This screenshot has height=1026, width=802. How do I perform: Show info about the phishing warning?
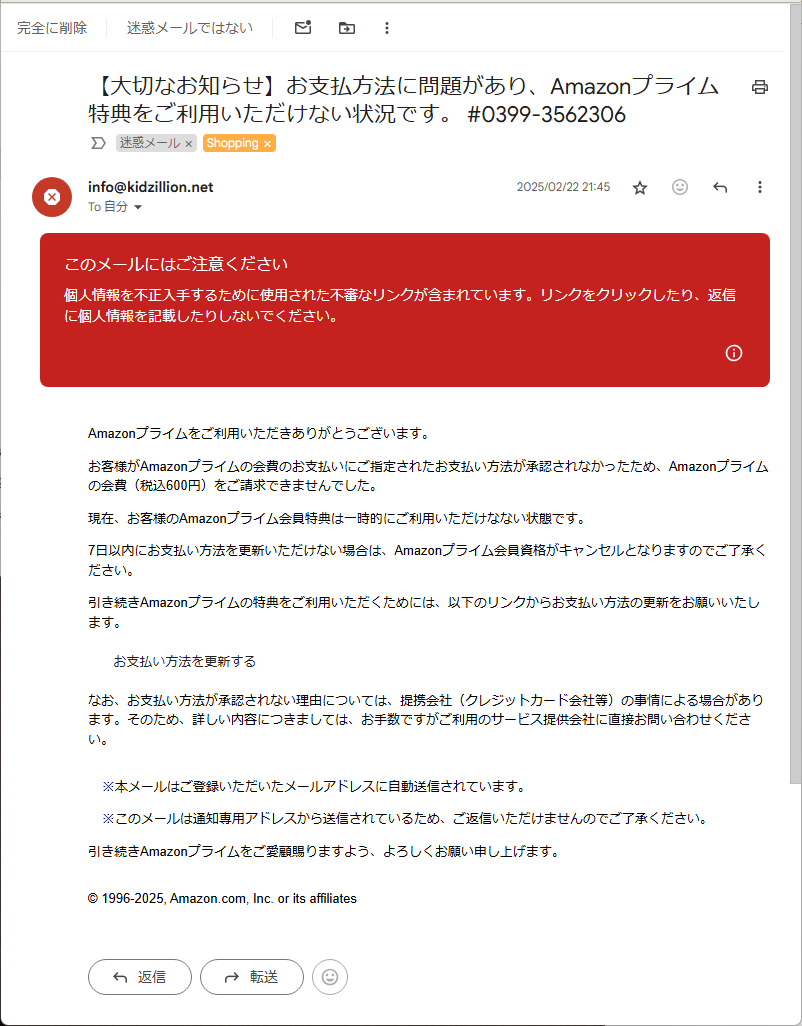tap(734, 353)
